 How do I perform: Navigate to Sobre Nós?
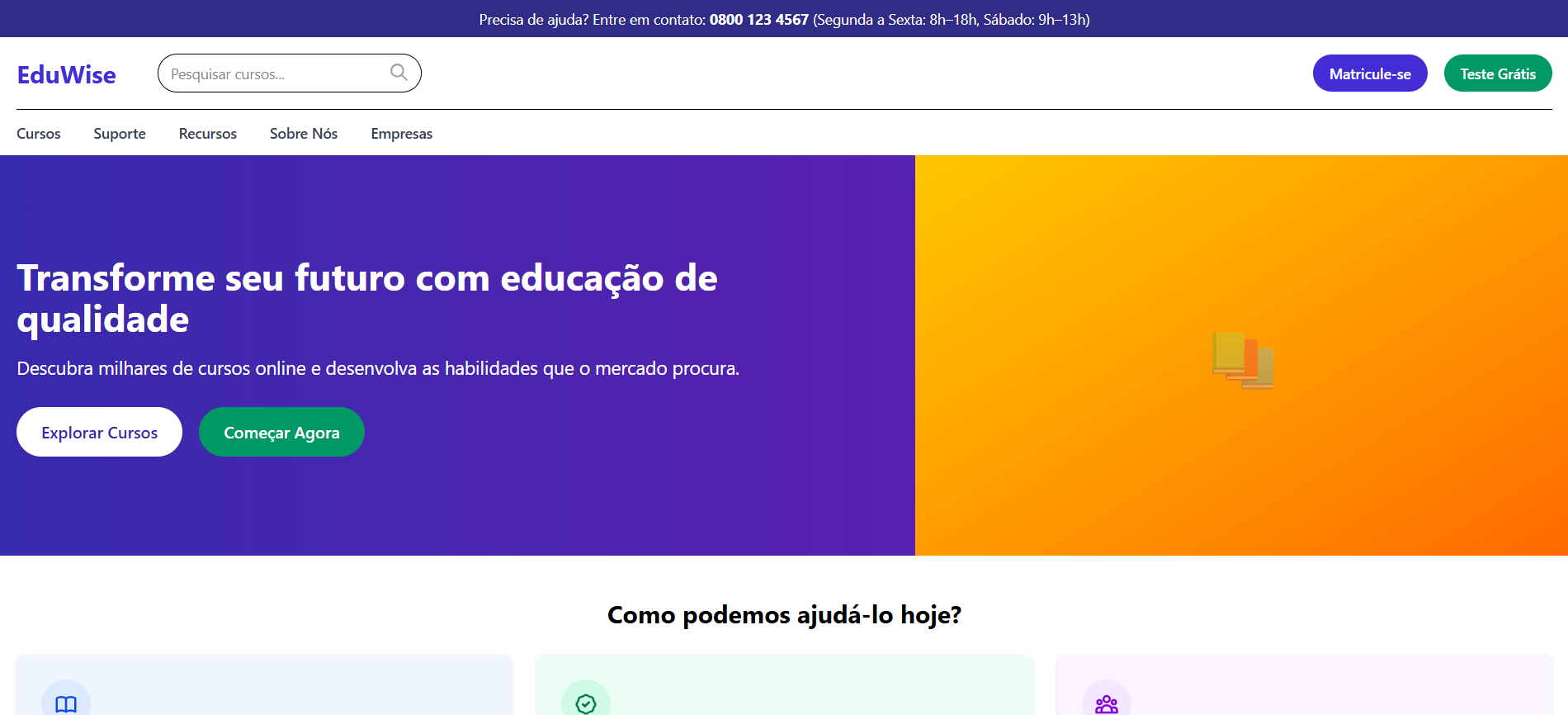point(304,134)
